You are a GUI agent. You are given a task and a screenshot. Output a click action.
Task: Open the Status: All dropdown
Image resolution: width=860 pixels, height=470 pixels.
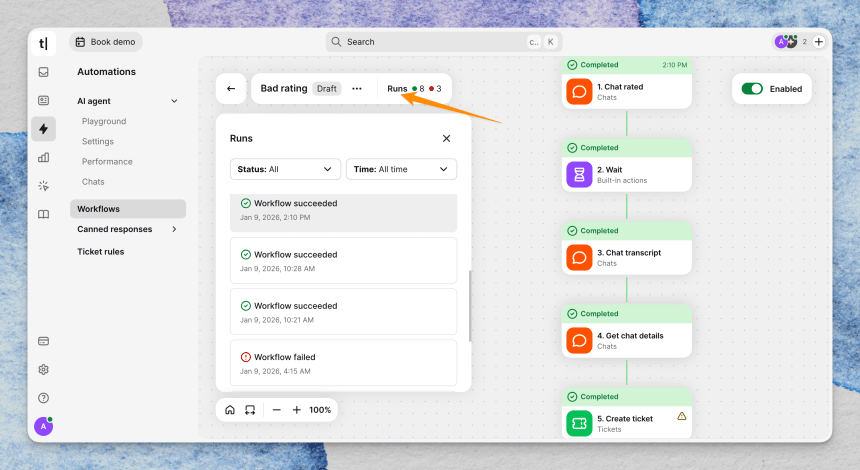click(x=285, y=169)
